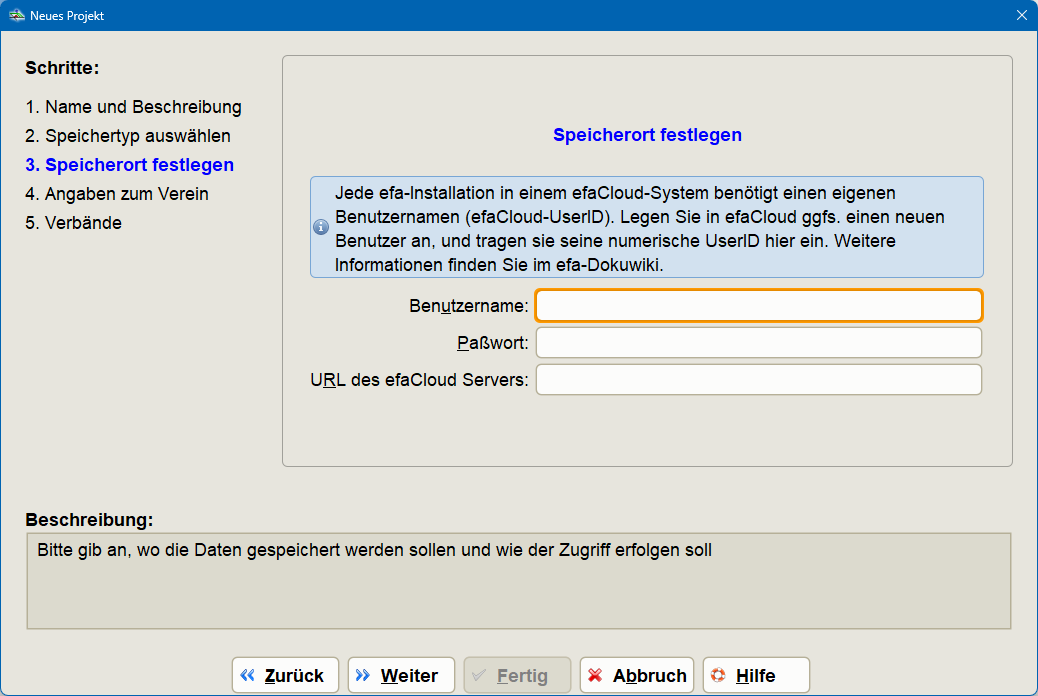This screenshot has height=696, width=1038.
Task: Click the info icon beside the efaCloud notice
Action: (x=320, y=227)
